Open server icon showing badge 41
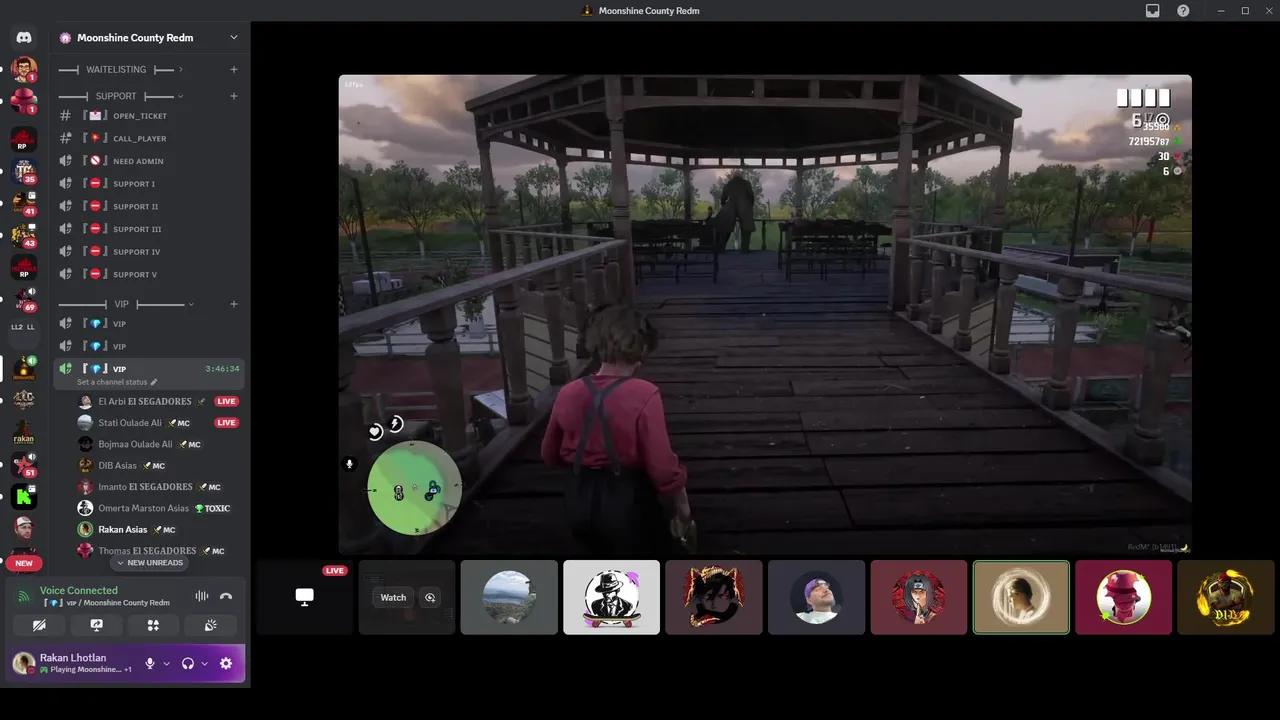 (24, 203)
